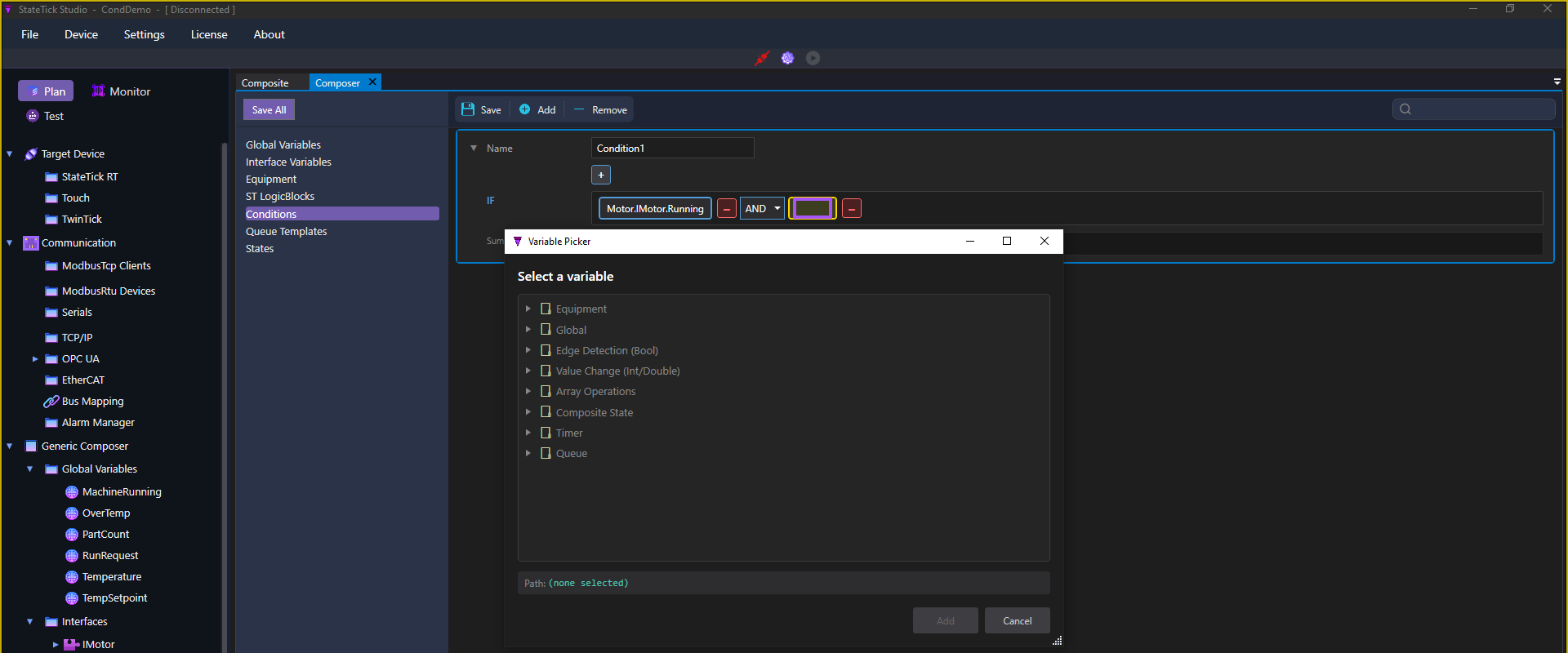The width and height of the screenshot is (1568, 653).
Task: Expand the Global node in Variable Picker
Action: pos(528,330)
